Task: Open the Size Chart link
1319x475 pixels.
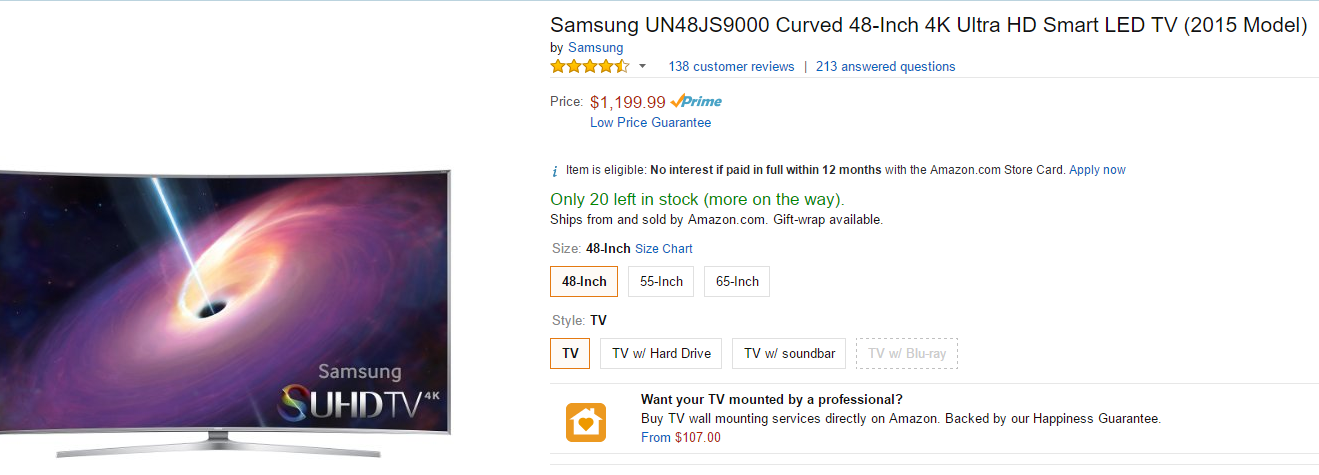Action: click(x=663, y=249)
